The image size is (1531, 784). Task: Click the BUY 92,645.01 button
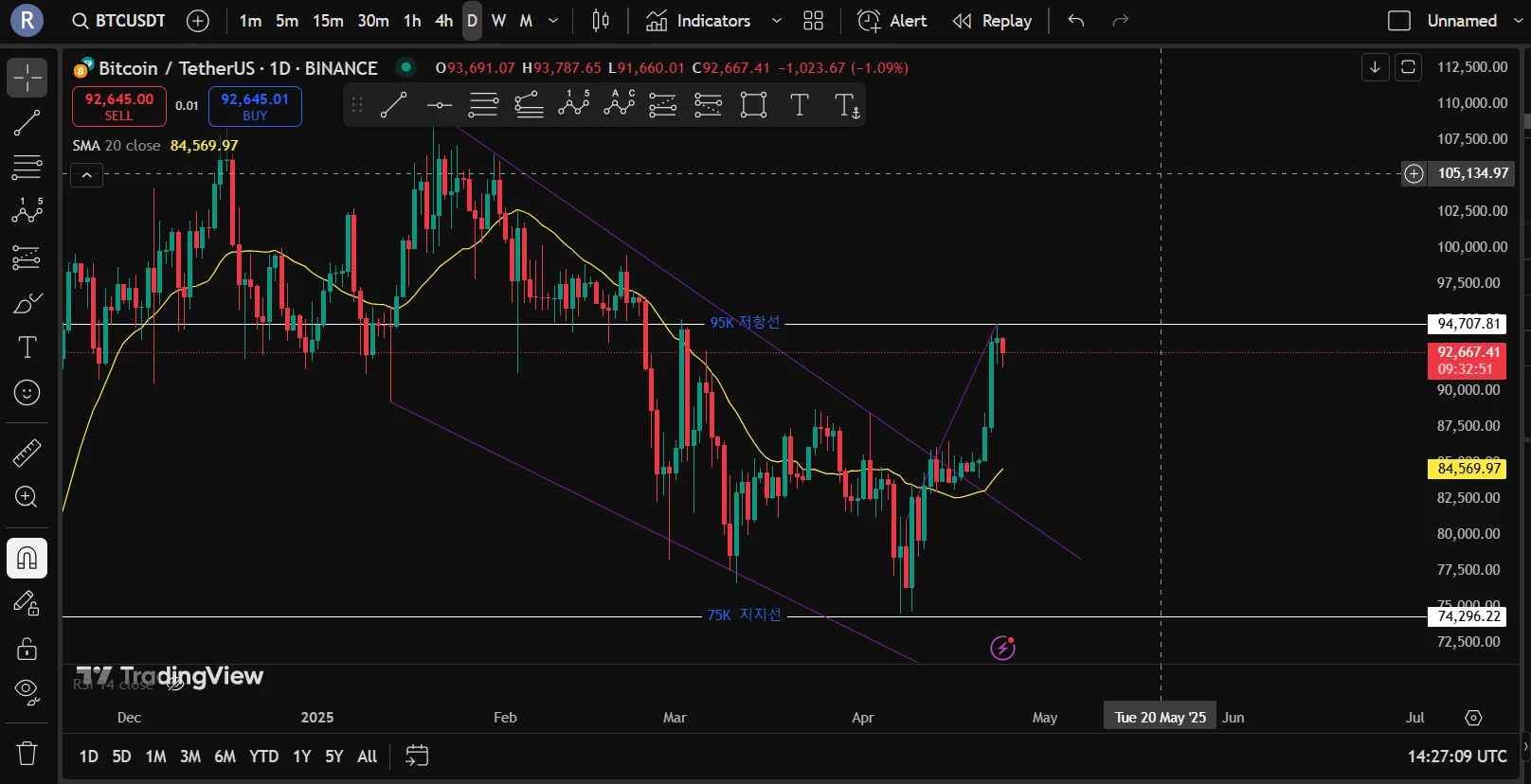(x=255, y=106)
